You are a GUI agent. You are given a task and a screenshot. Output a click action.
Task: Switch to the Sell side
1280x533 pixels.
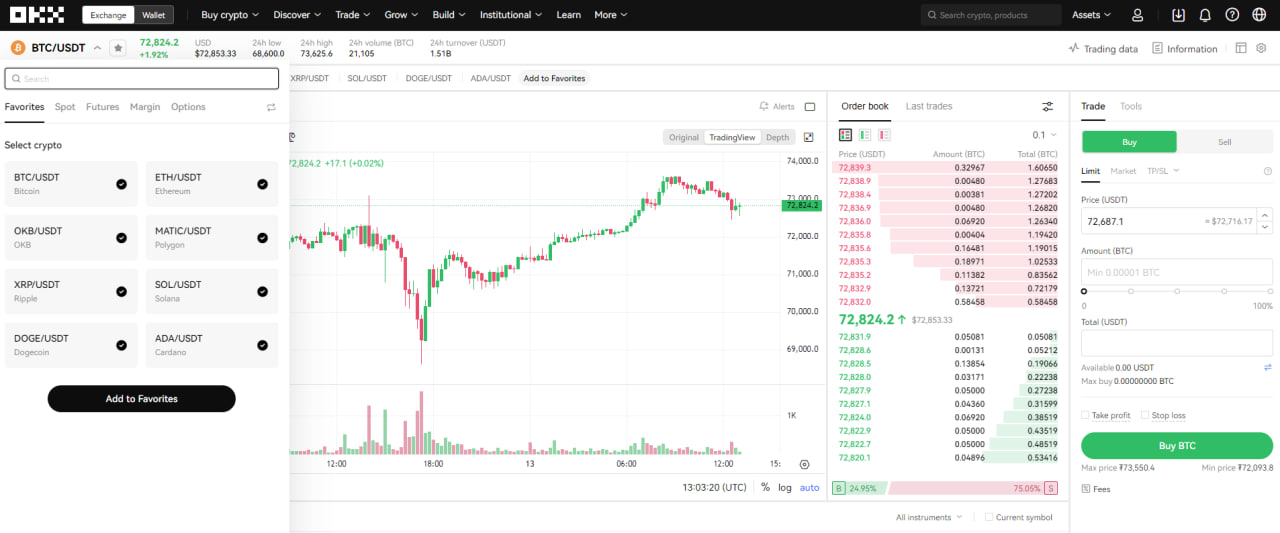(1224, 142)
